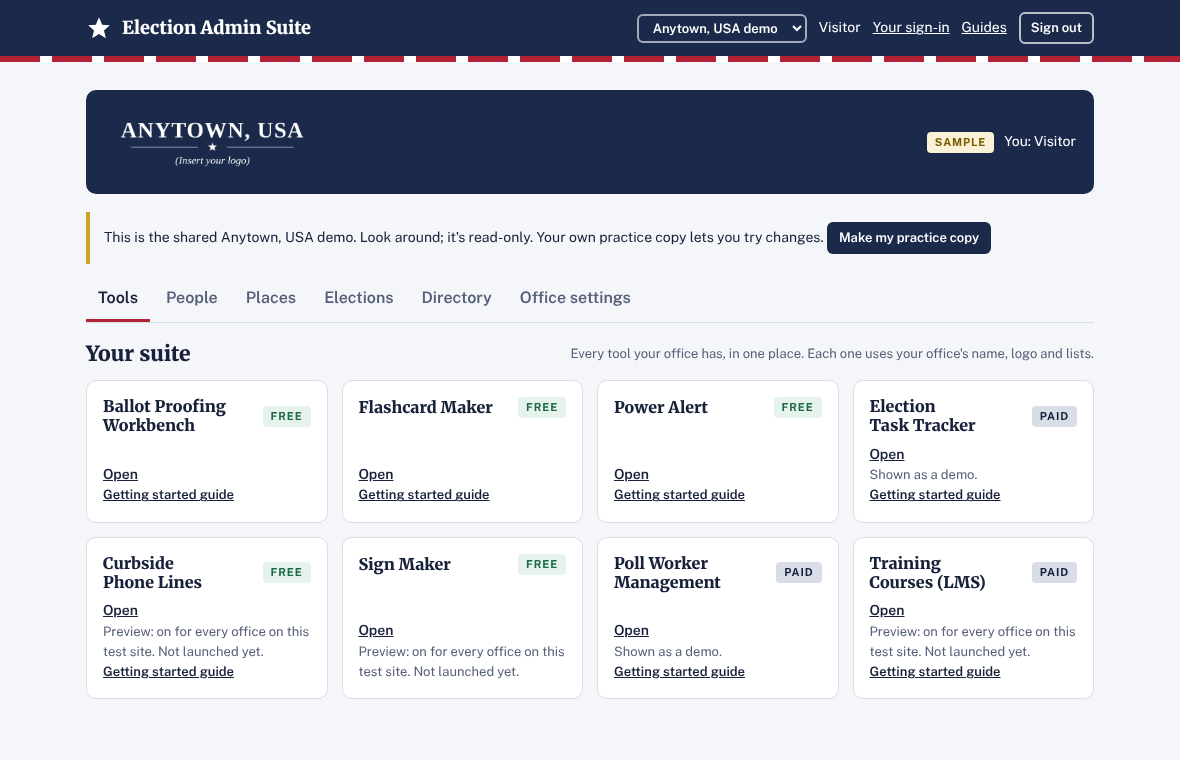Click the Your suite heading

tap(138, 354)
